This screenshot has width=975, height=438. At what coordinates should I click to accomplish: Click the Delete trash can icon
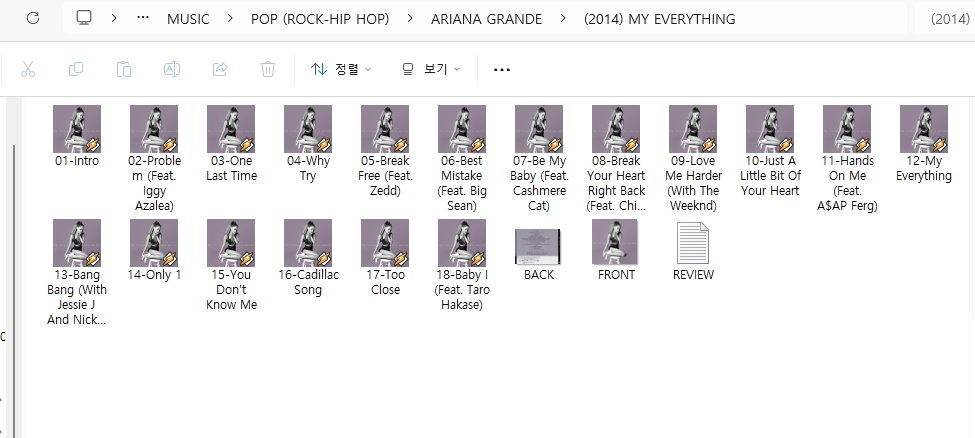[268, 69]
